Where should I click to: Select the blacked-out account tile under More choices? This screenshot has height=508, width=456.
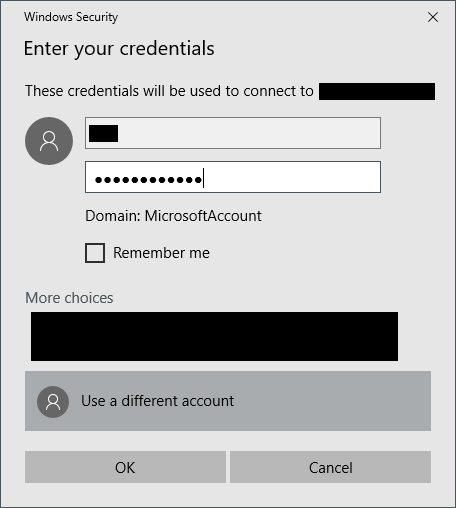(214, 336)
